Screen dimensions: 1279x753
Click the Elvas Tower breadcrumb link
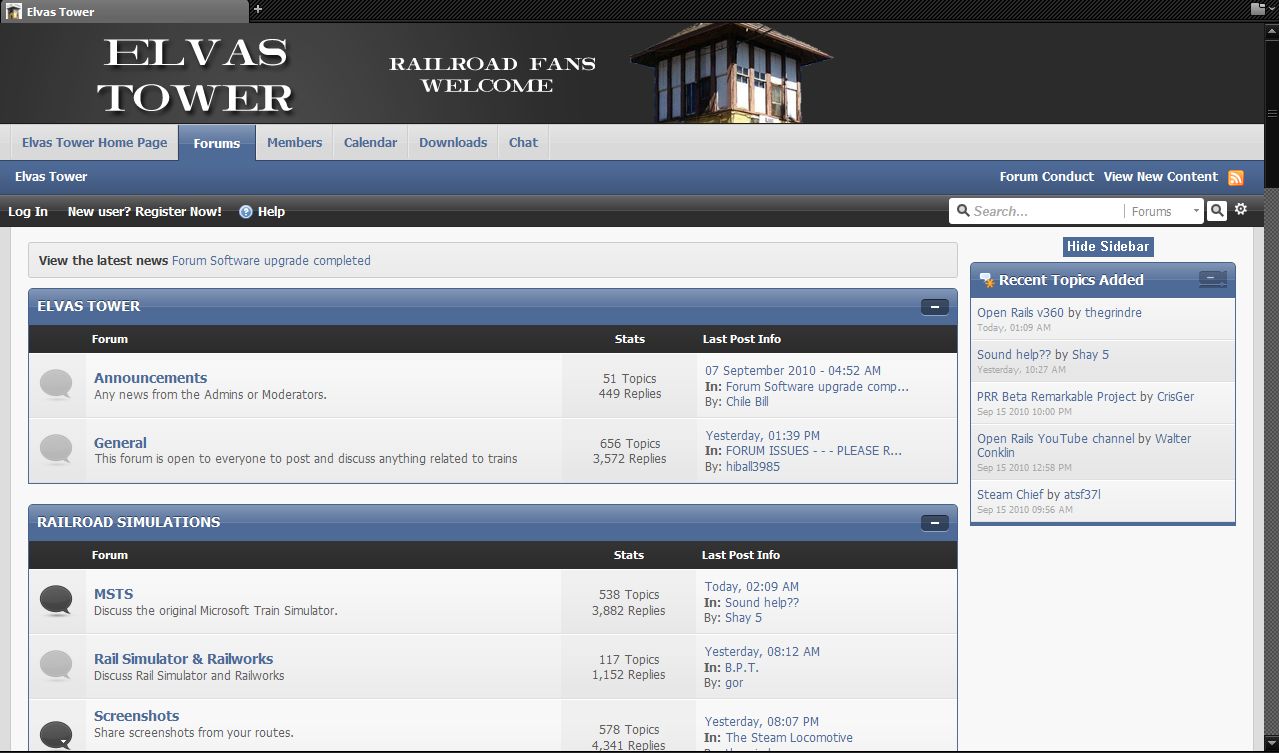click(x=51, y=177)
